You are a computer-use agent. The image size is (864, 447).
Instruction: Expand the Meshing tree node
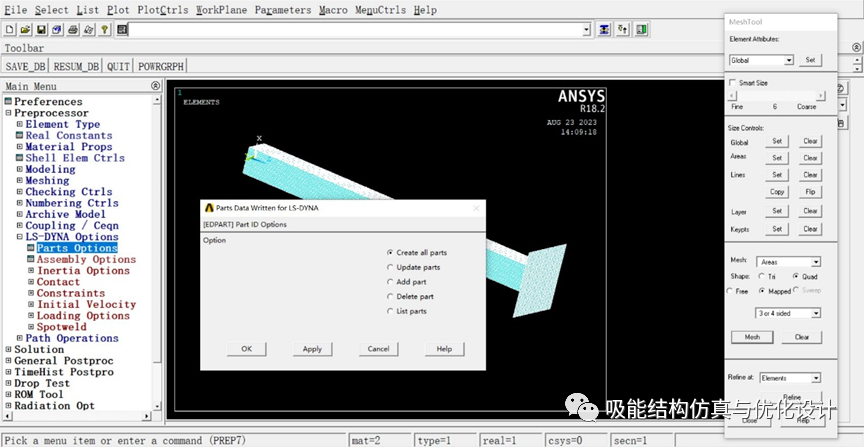19,180
